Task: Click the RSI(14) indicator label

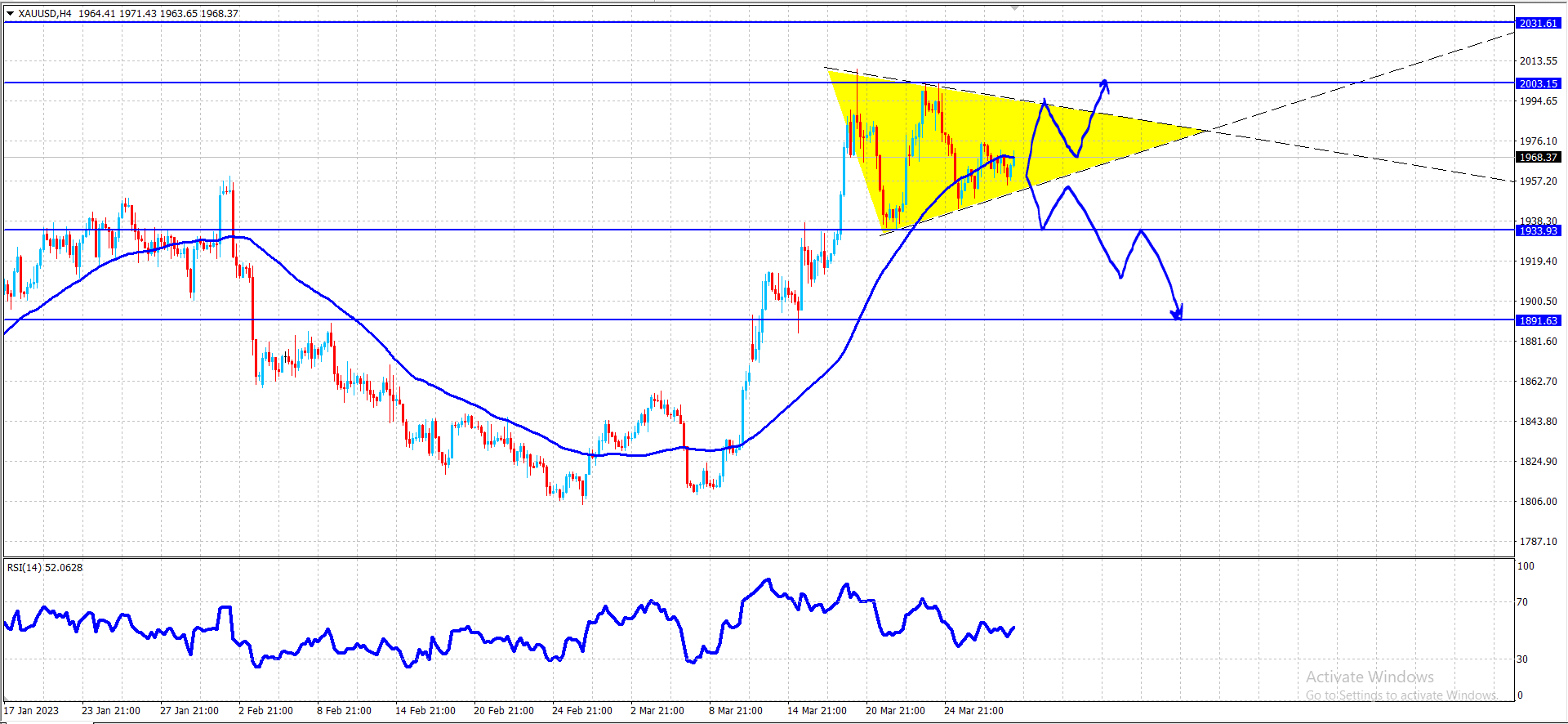Action: [x=45, y=567]
